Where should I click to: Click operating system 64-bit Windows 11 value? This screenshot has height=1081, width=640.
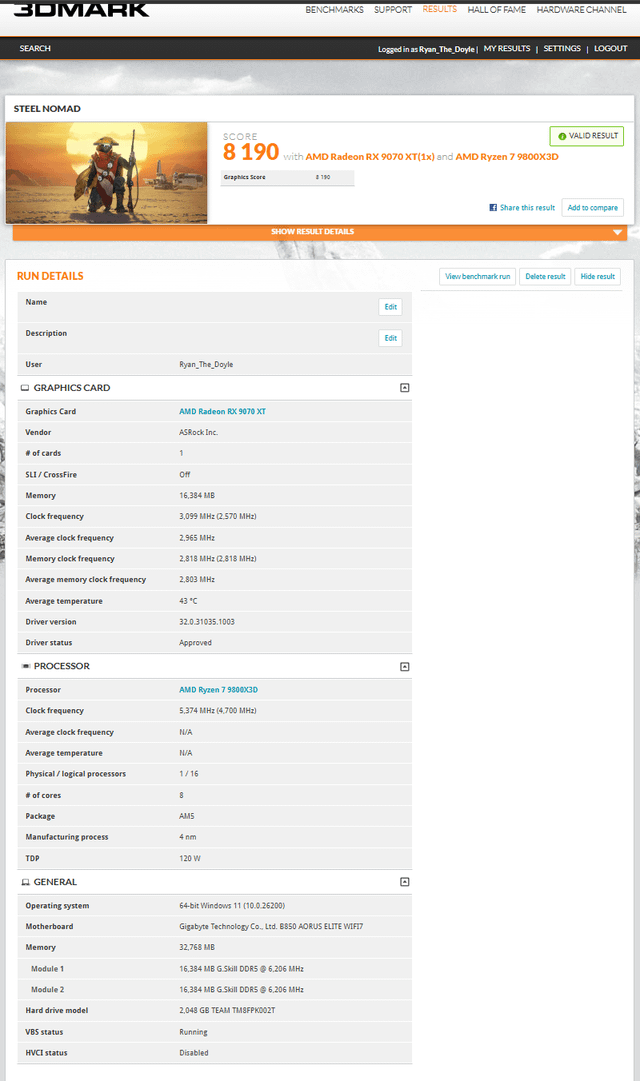click(x=232, y=906)
